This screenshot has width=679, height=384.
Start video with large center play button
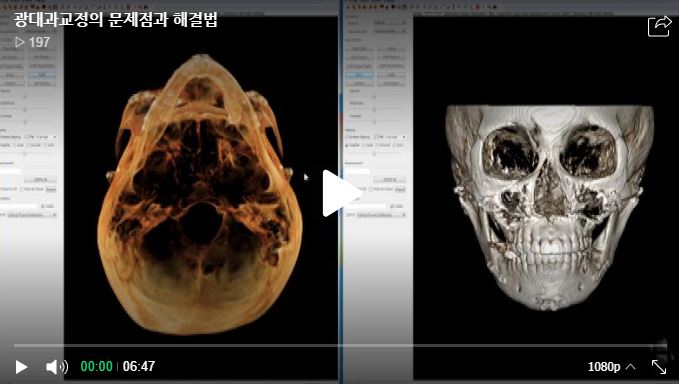click(x=342, y=193)
